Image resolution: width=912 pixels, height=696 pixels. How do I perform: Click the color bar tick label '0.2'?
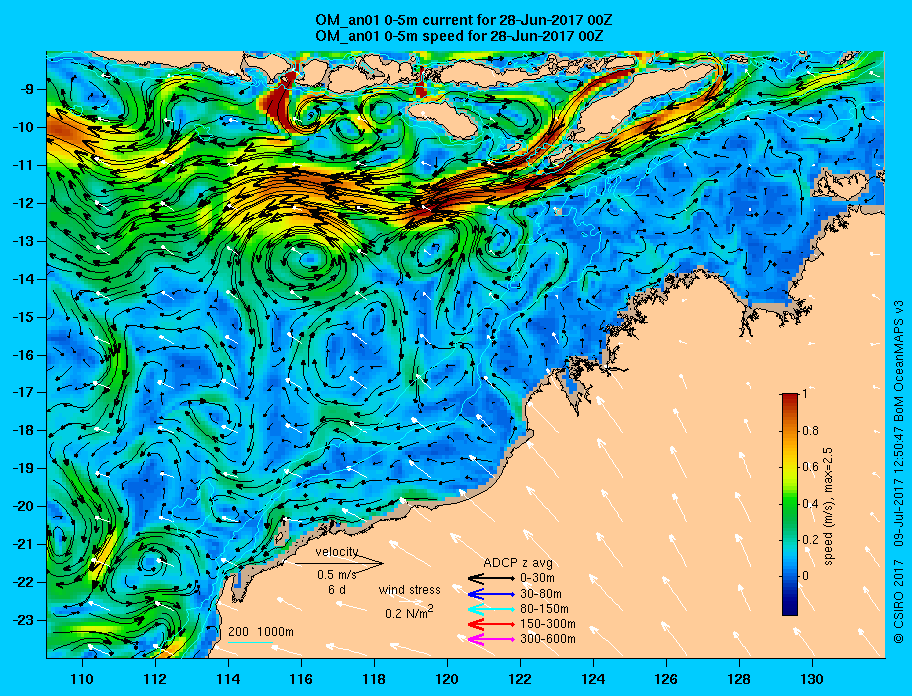point(811,540)
